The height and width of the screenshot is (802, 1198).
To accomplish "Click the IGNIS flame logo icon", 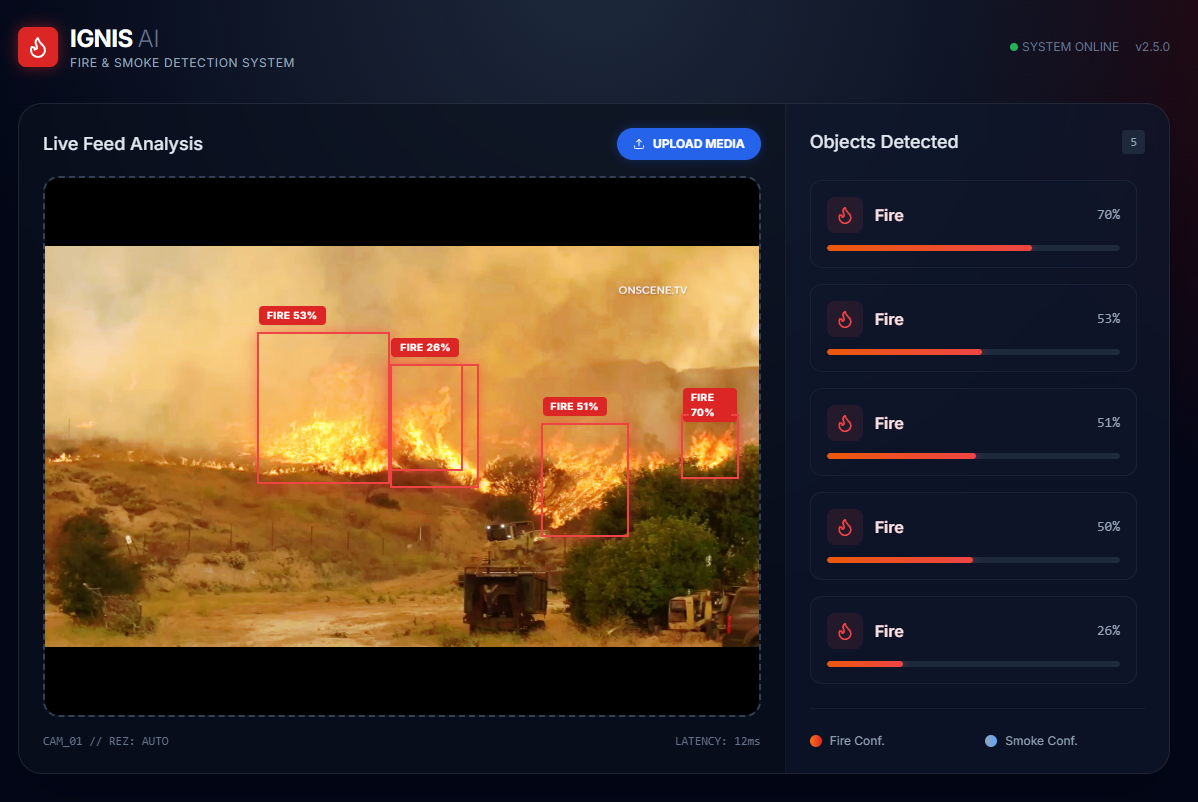I will 38,47.
